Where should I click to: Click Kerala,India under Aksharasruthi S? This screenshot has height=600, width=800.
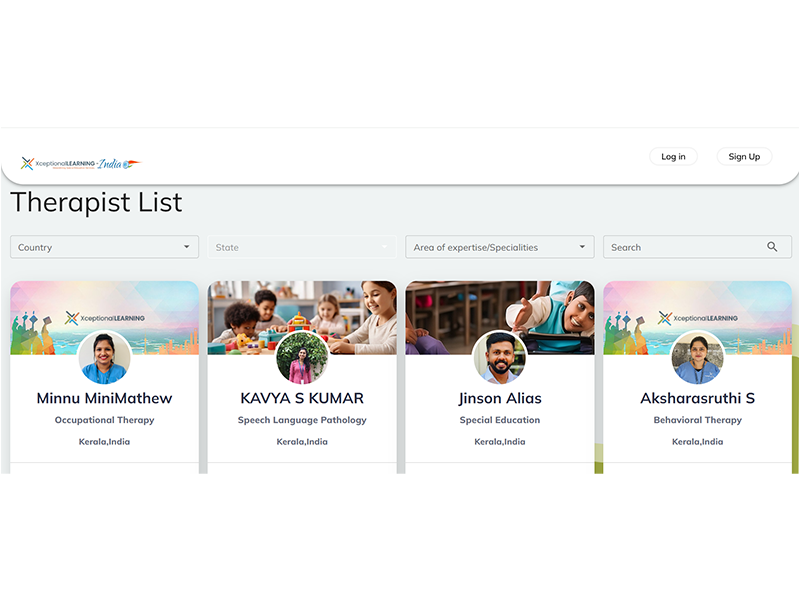click(x=697, y=442)
